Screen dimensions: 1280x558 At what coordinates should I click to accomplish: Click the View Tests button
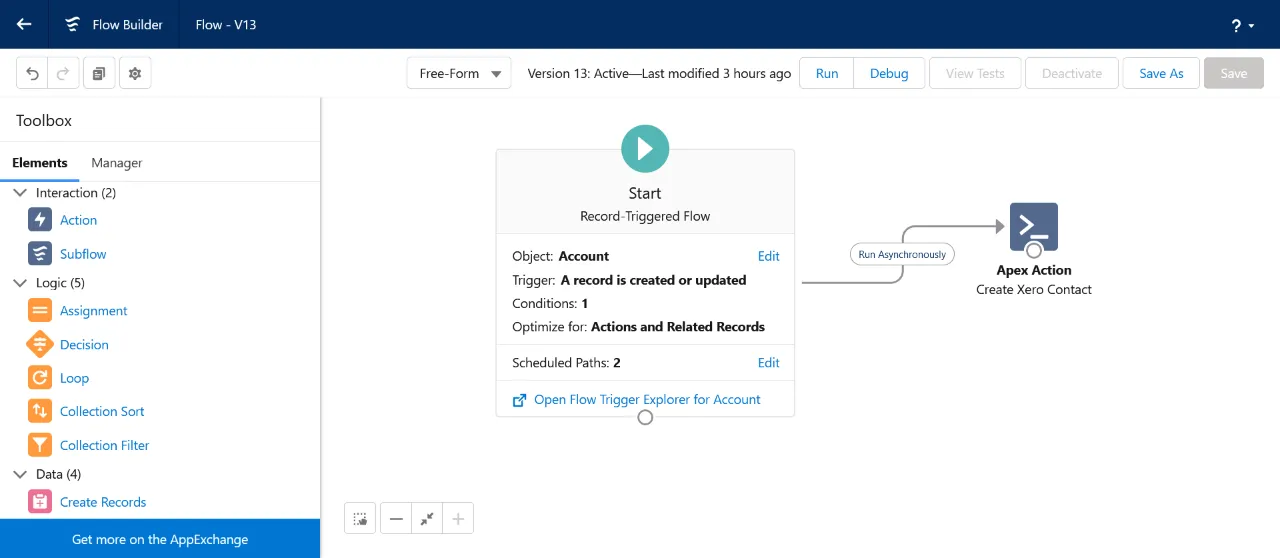coord(975,73)
